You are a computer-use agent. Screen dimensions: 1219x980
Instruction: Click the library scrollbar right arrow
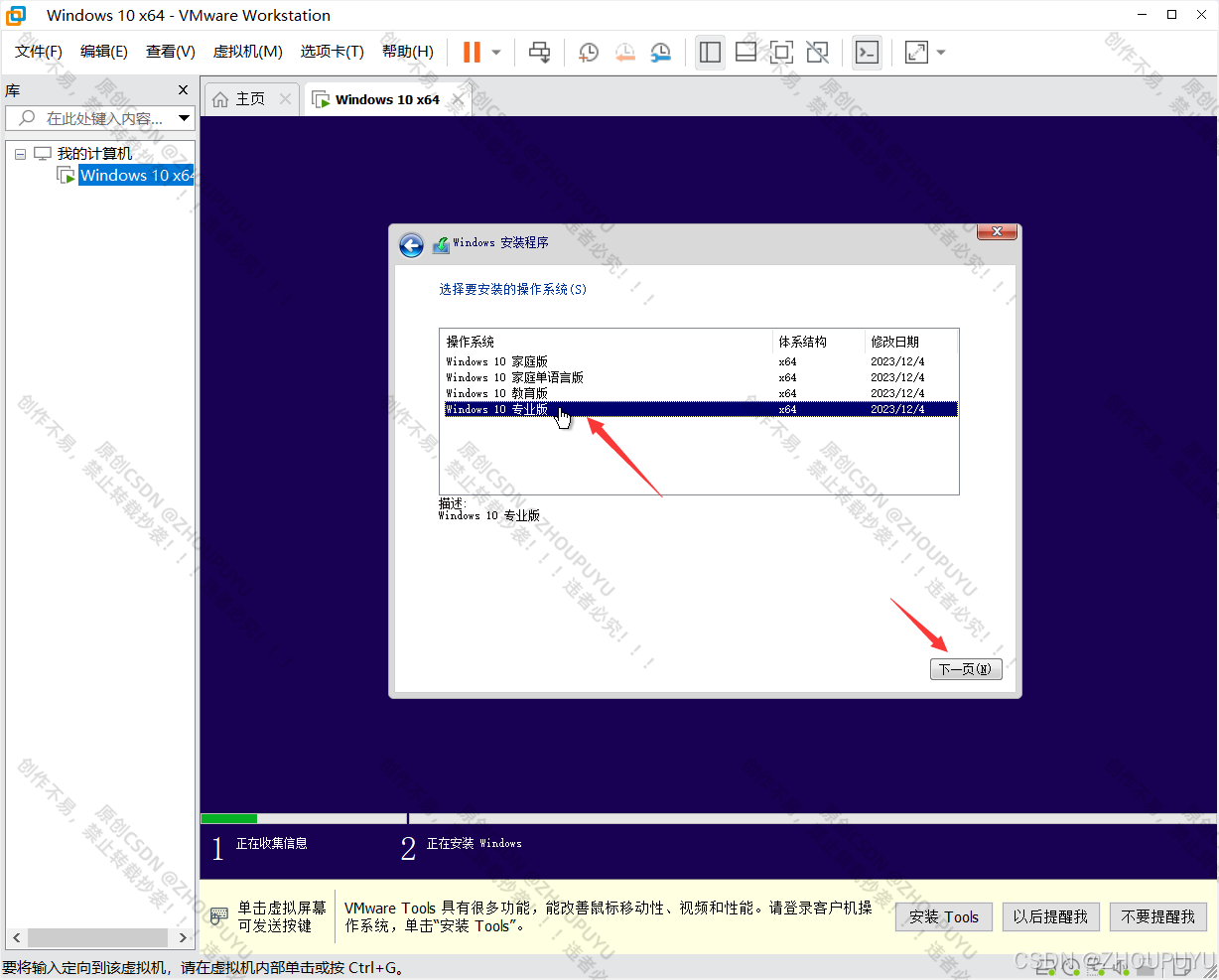(x=183, y=937)
